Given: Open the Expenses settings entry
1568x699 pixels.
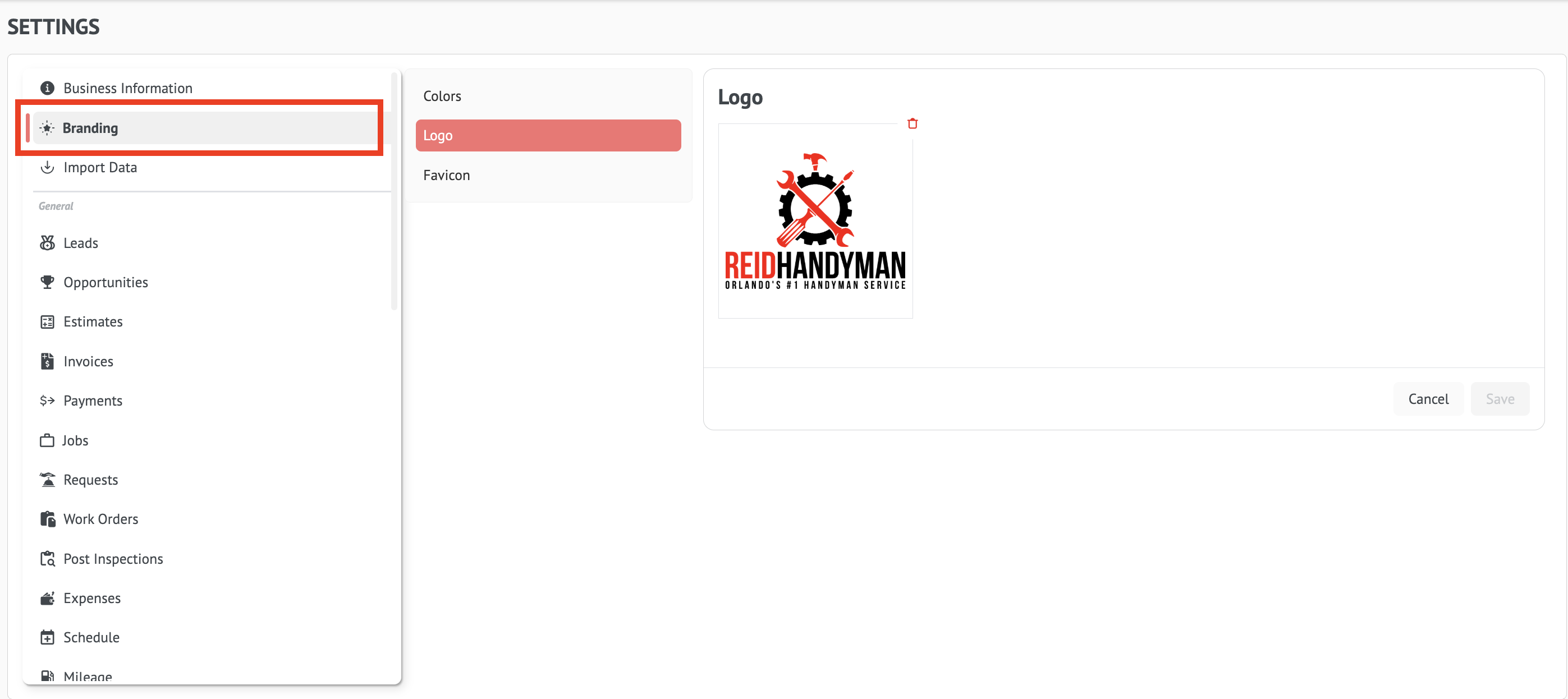Looking at the screenshot, I should pos(92,598).
